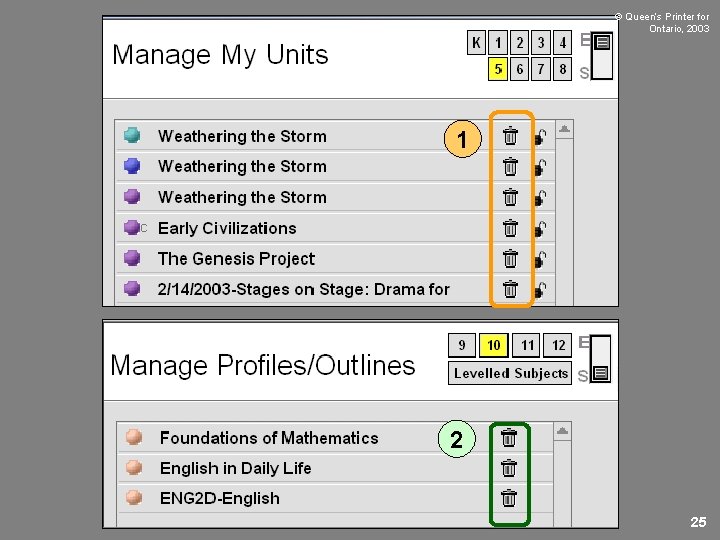This screenshot has height=540, width=720.
Task: Delete the English in Daily Life profile
Action: click(x=509, y=467)
